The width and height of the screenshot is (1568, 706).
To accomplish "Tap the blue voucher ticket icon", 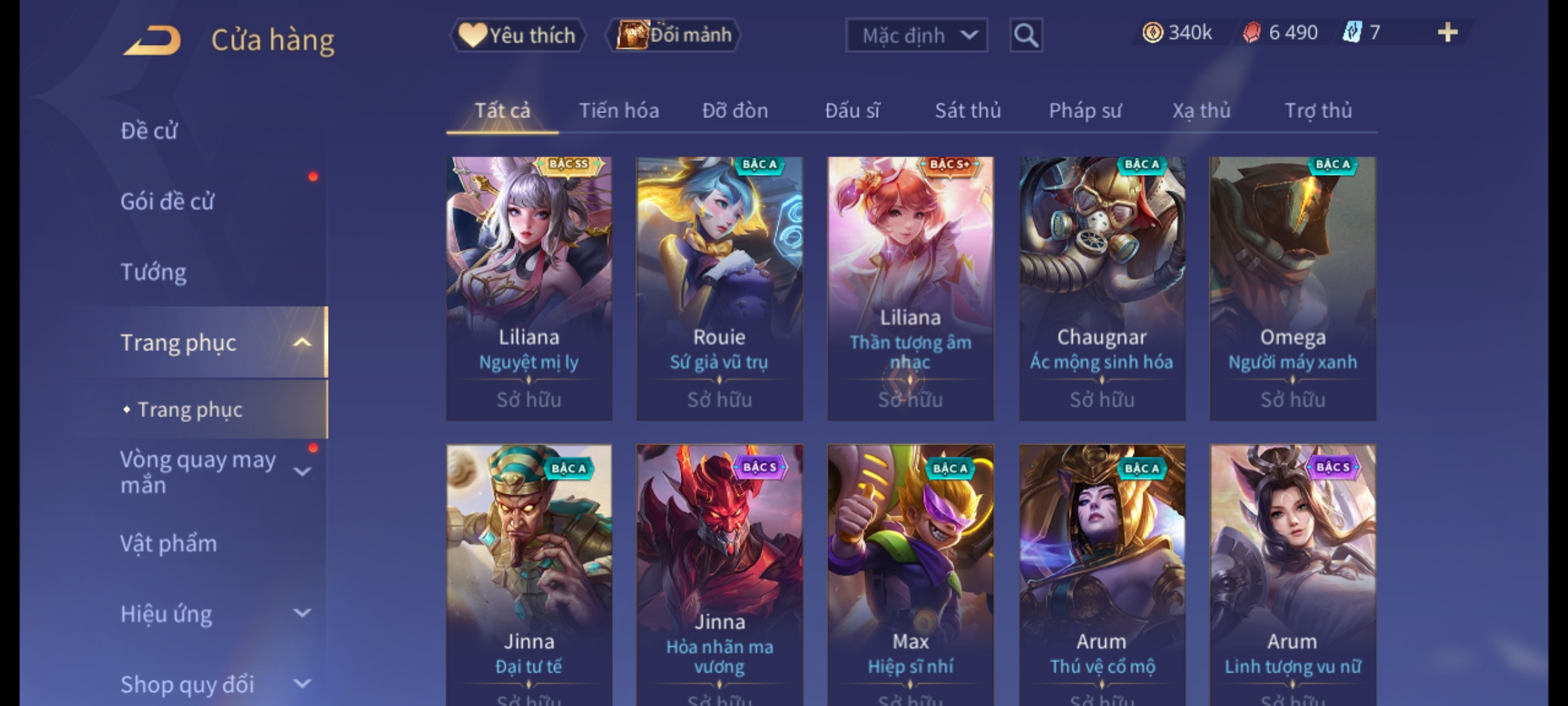I will (1351, 32).
